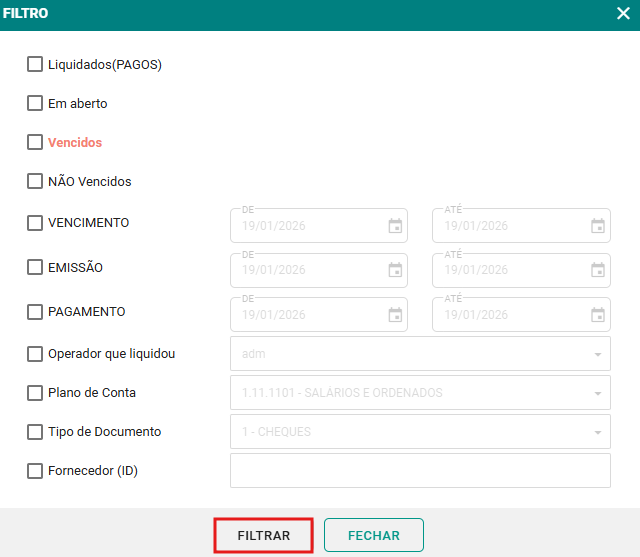Enable the Liquidados(PAGOS) checkbox
The width and height of the screenshot is (640, 557).
pyautogui.click(x=35, y=64)
